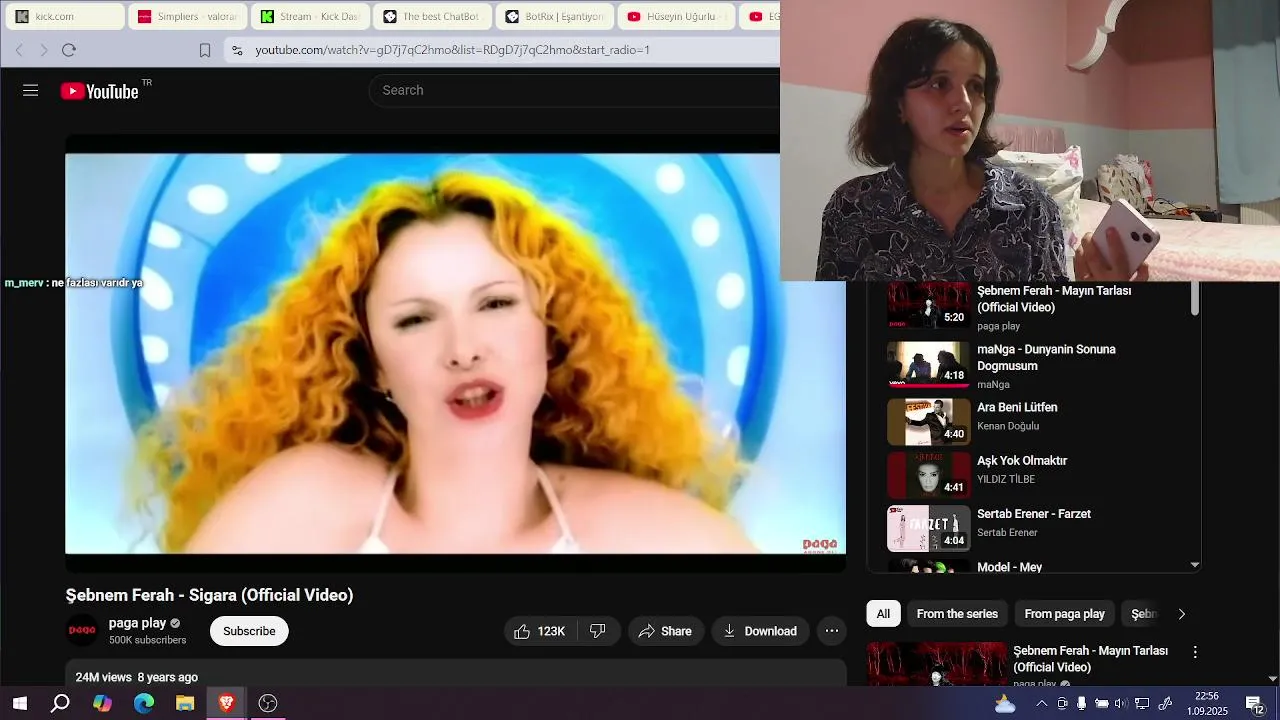Click in the YouTube Search field
The height and width of the screenshot is (720, 1280).
tap(575, 90)
